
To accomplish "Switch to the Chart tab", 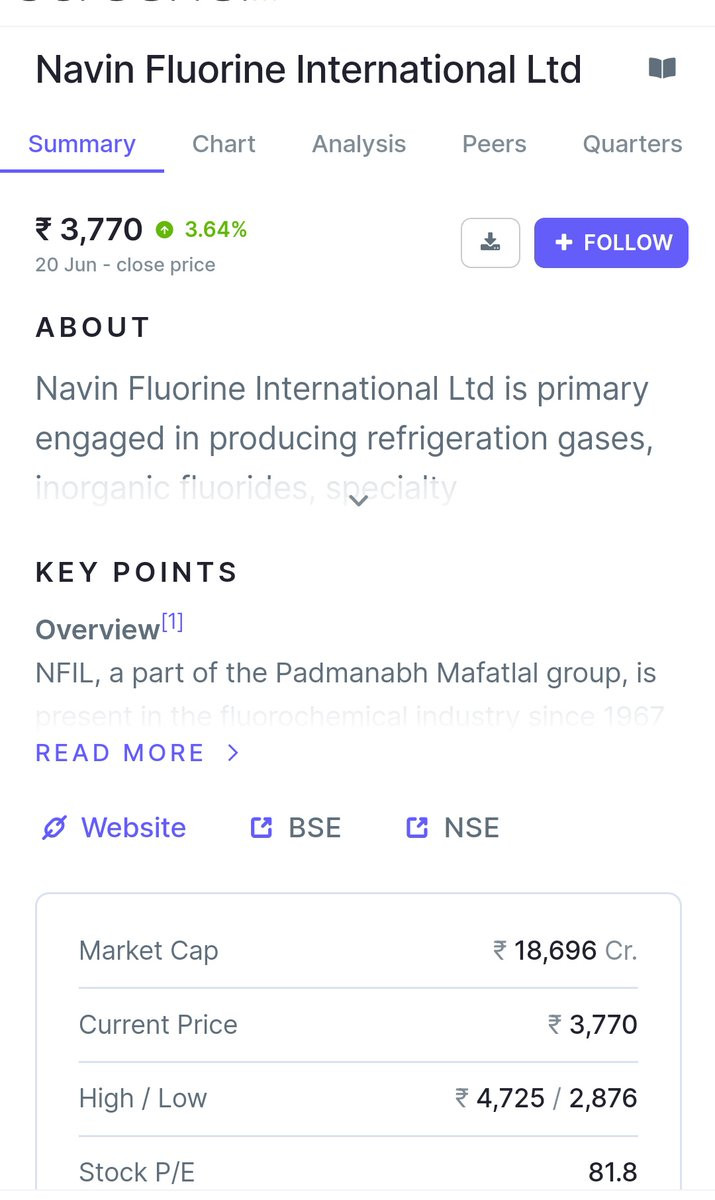I will 224,144.
